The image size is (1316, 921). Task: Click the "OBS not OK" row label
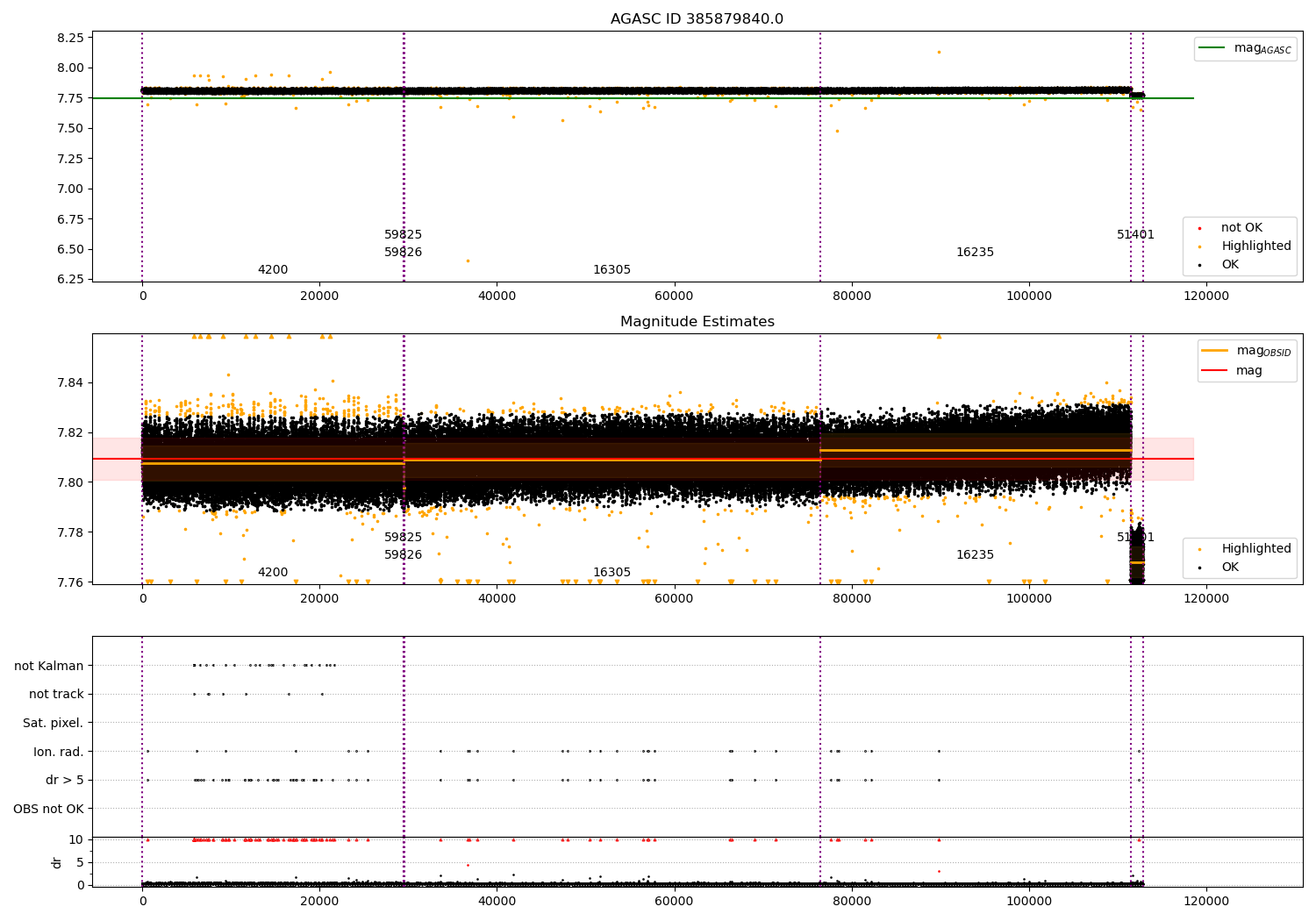point(48,809)
